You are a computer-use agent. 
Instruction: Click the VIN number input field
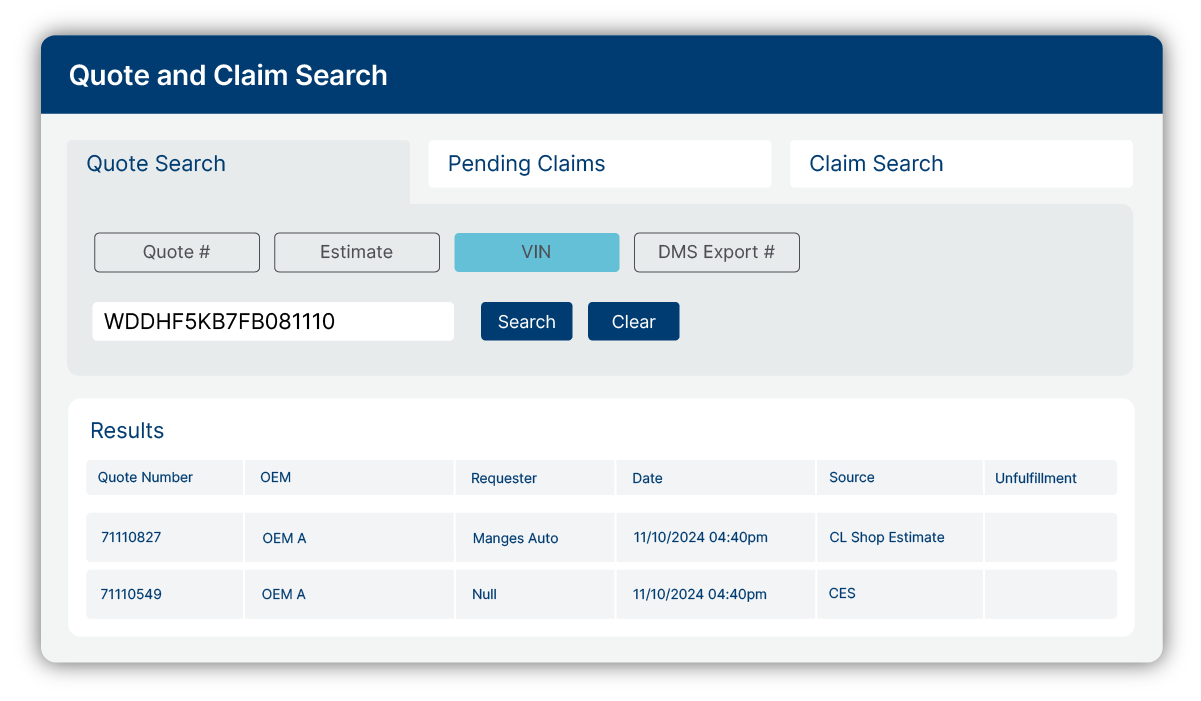272,322
